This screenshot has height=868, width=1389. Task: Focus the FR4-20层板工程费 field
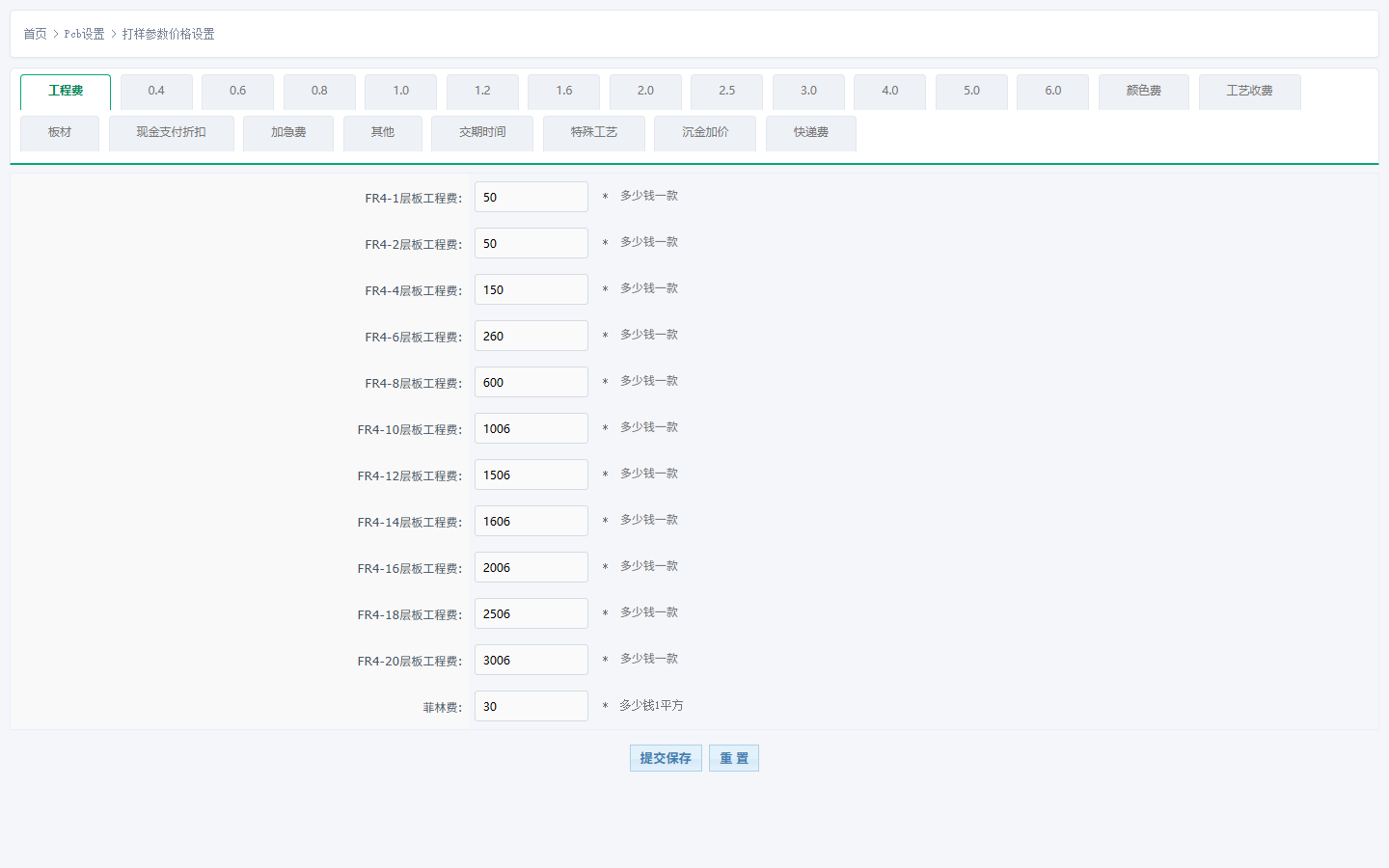(531, 660)
